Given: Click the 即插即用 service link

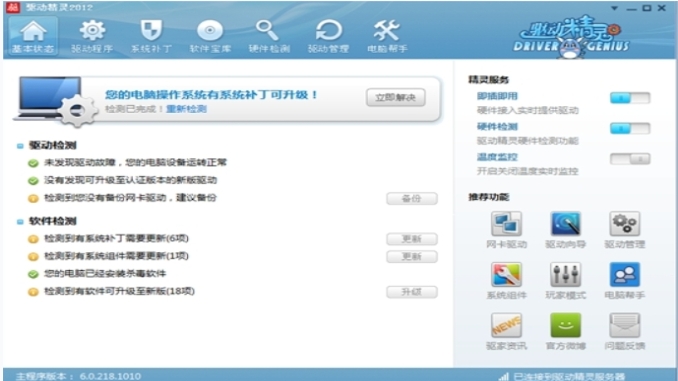Looking at the screenshot, I should 497,96.
